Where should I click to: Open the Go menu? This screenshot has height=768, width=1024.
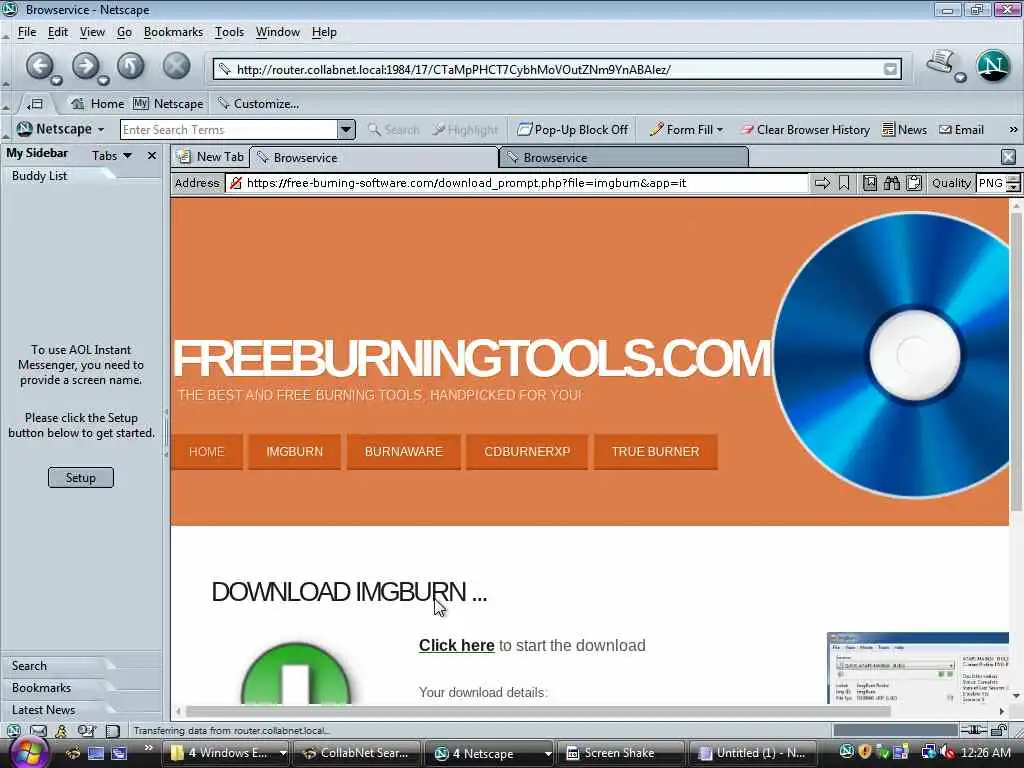124,32
